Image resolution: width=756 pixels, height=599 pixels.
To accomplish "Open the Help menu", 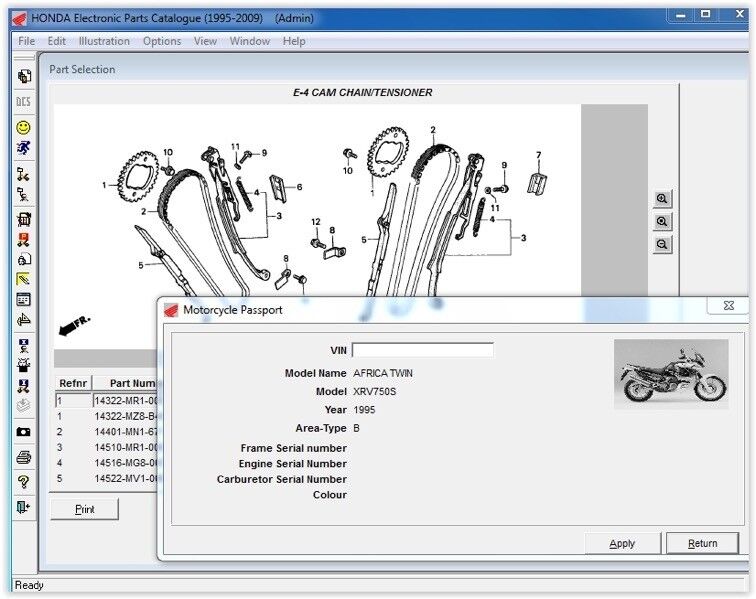I will [294, 41].
